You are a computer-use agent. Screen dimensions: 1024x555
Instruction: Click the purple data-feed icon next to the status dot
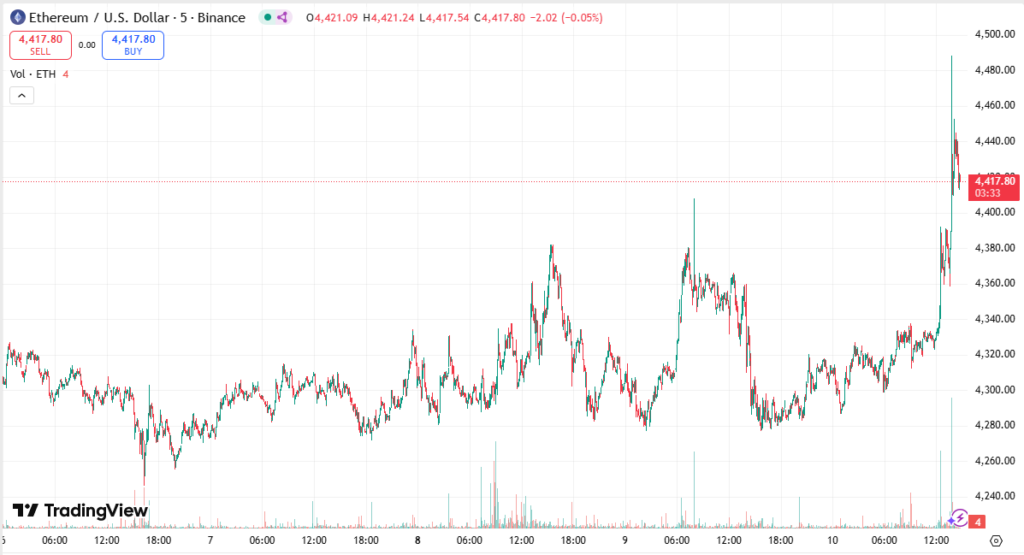282,17
